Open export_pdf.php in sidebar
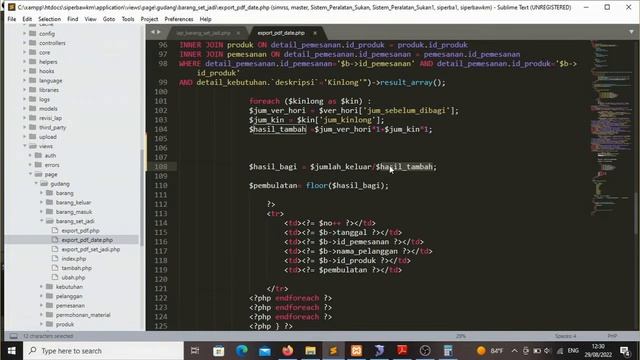 pyautogui.click(x=80, y=231)
